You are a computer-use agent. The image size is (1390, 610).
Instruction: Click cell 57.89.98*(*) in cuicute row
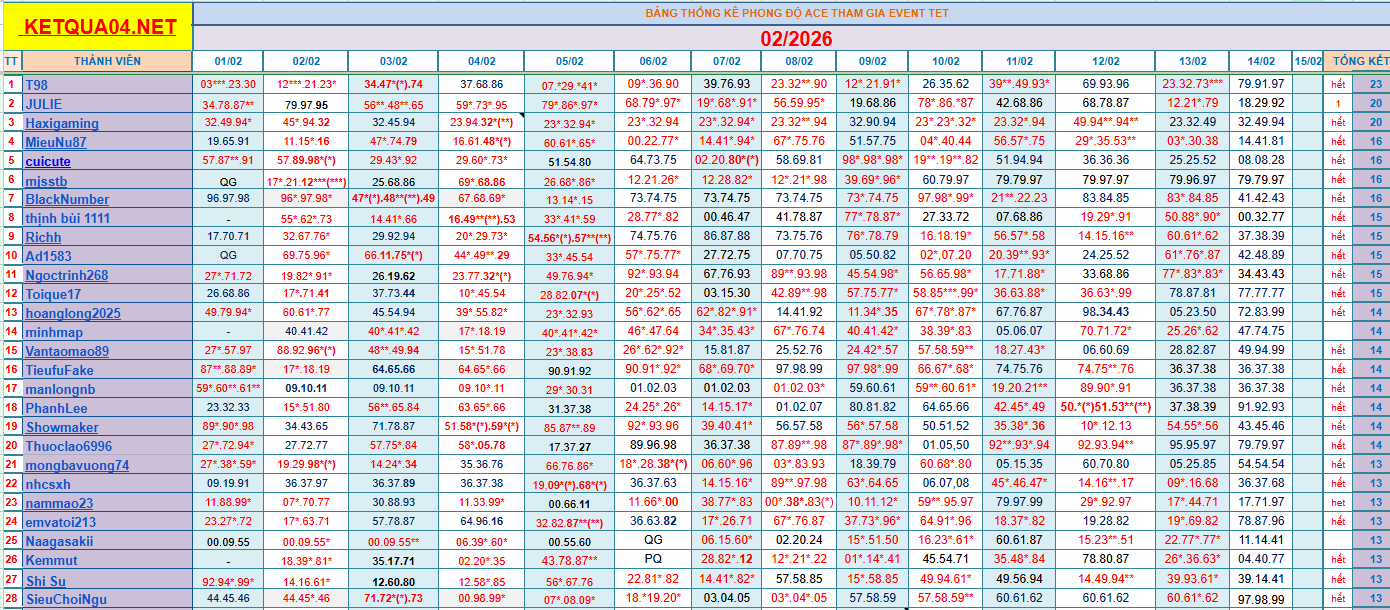pyautogui.click(x=306, y=161)
